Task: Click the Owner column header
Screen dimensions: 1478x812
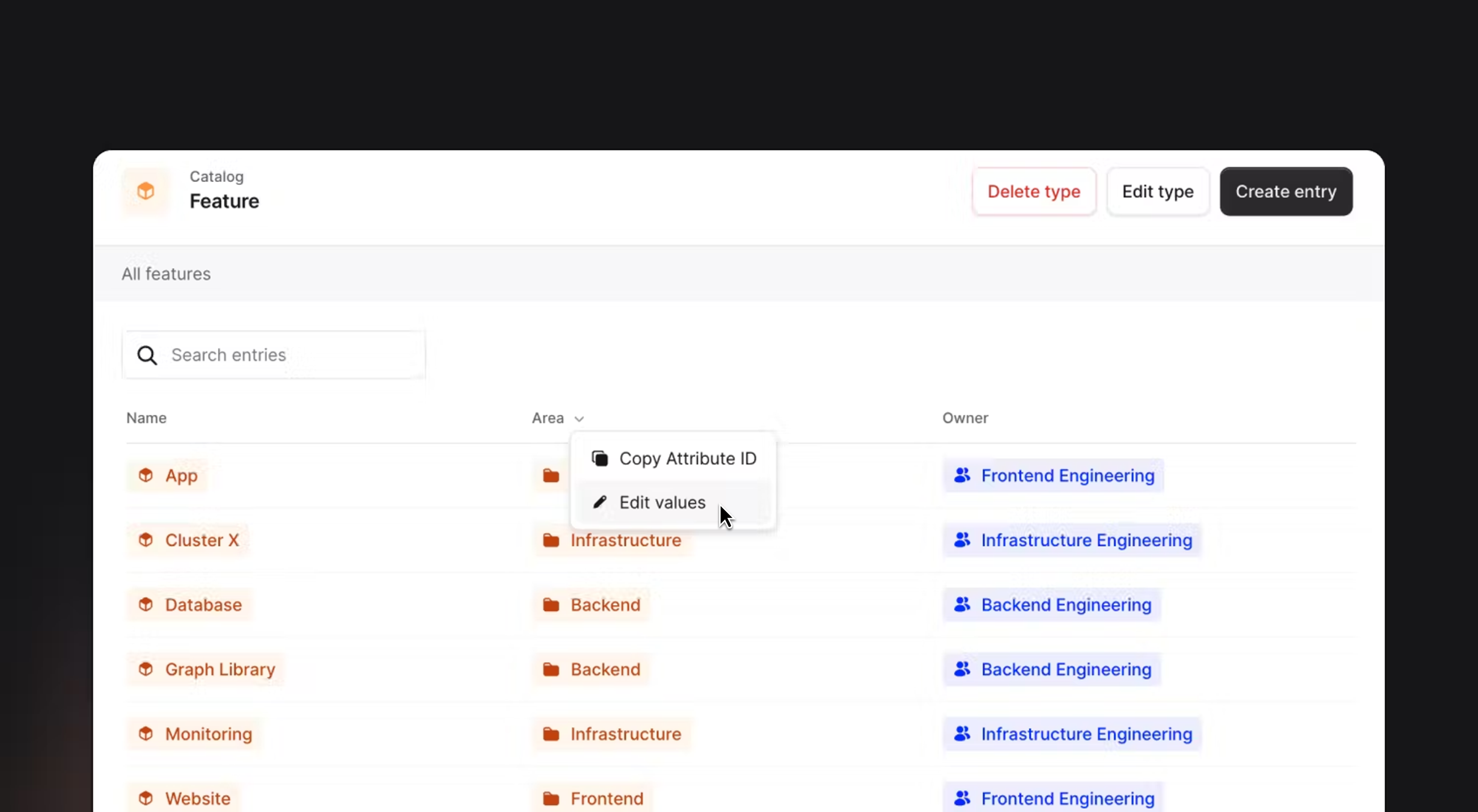Action: click(965, 418)
